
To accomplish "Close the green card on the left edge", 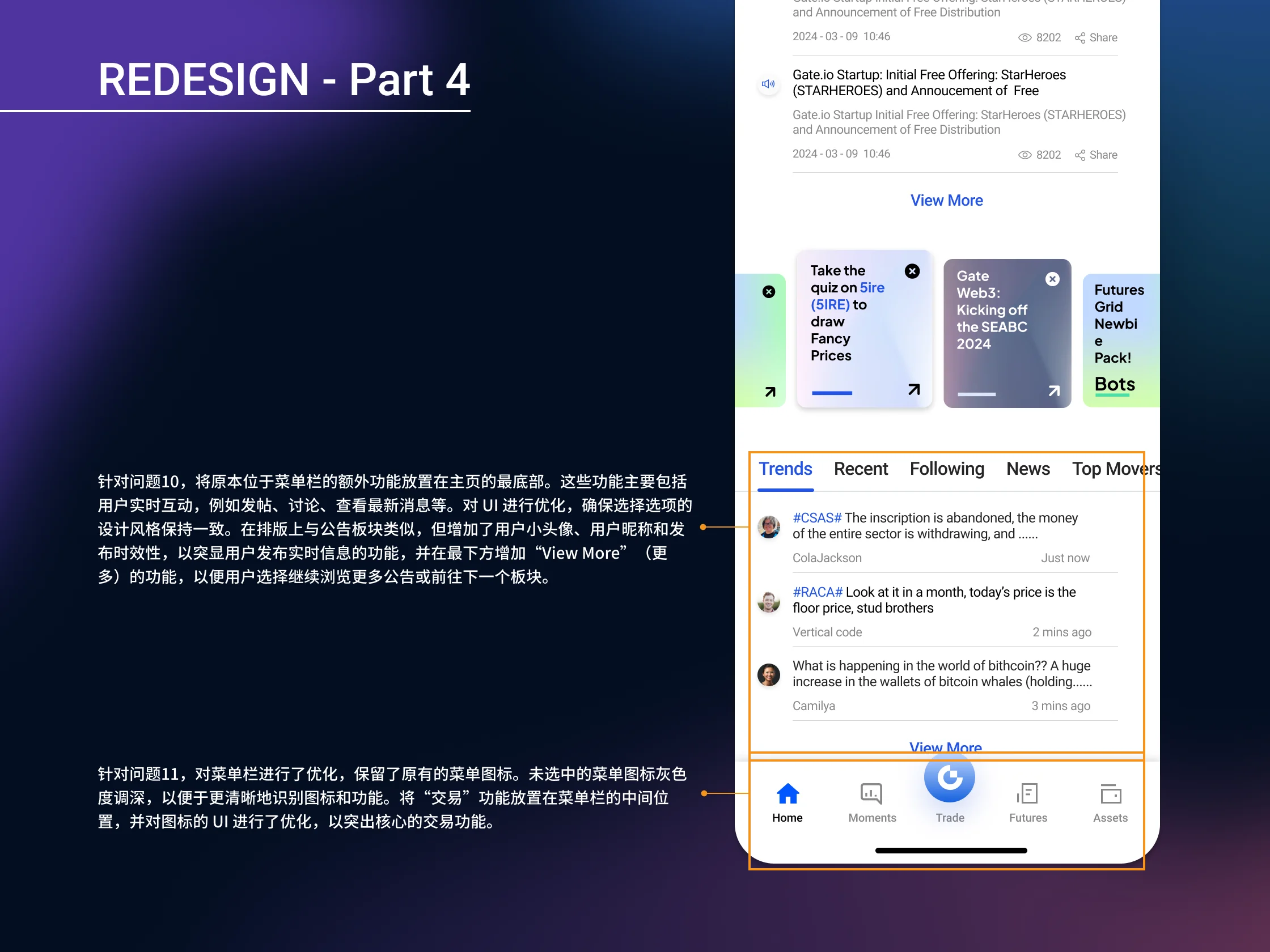I will (x=769, y=291).
